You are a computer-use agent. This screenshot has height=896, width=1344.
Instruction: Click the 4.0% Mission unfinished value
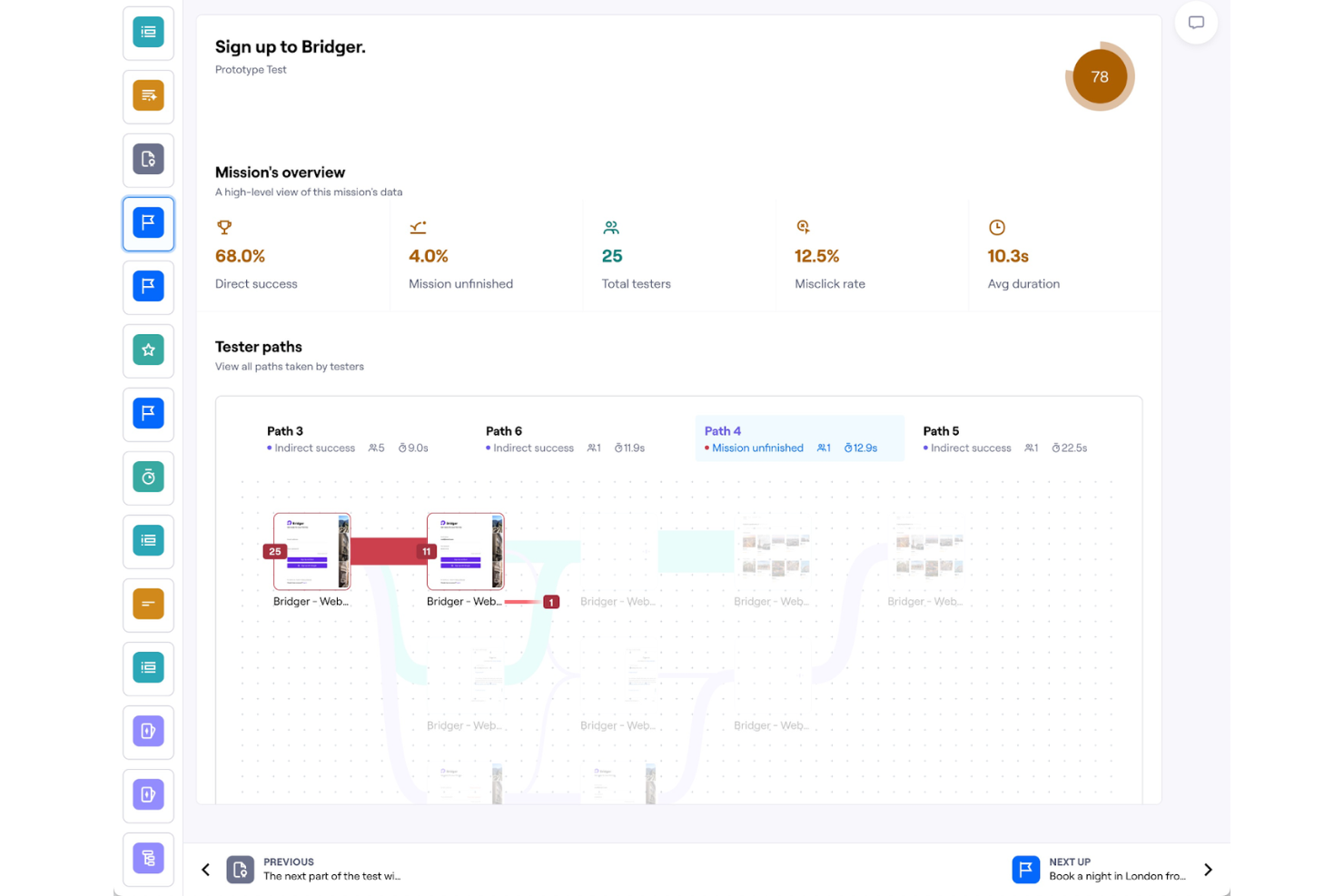[x=429, y=256]
